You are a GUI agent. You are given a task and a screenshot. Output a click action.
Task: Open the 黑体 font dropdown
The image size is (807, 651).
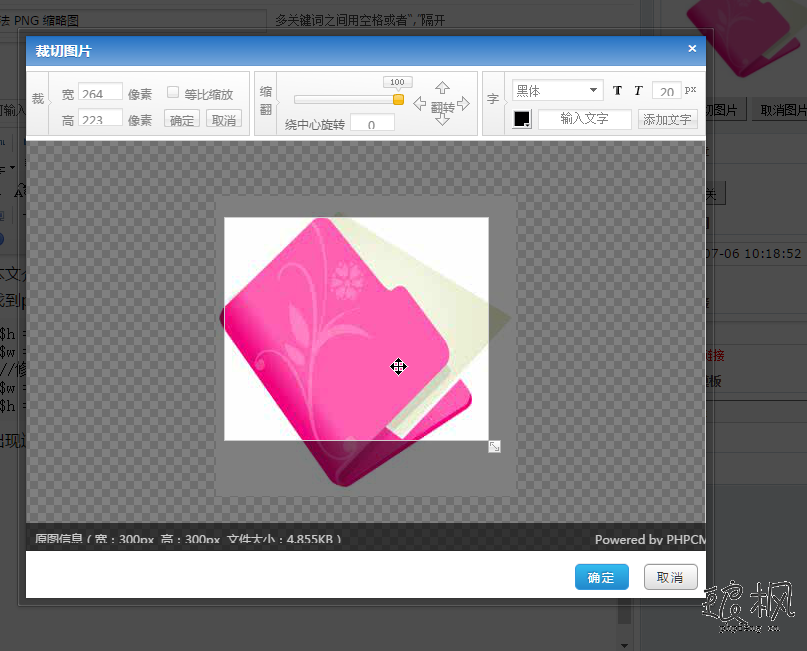coord(557,91)
